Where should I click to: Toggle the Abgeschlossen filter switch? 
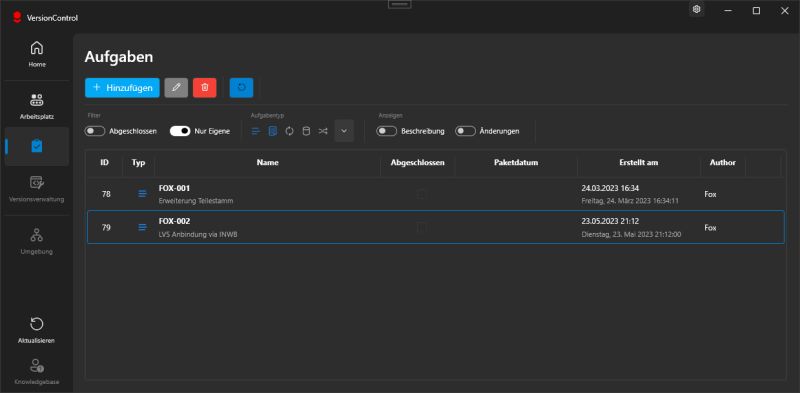pyautogui.click(x=95, y=131)
